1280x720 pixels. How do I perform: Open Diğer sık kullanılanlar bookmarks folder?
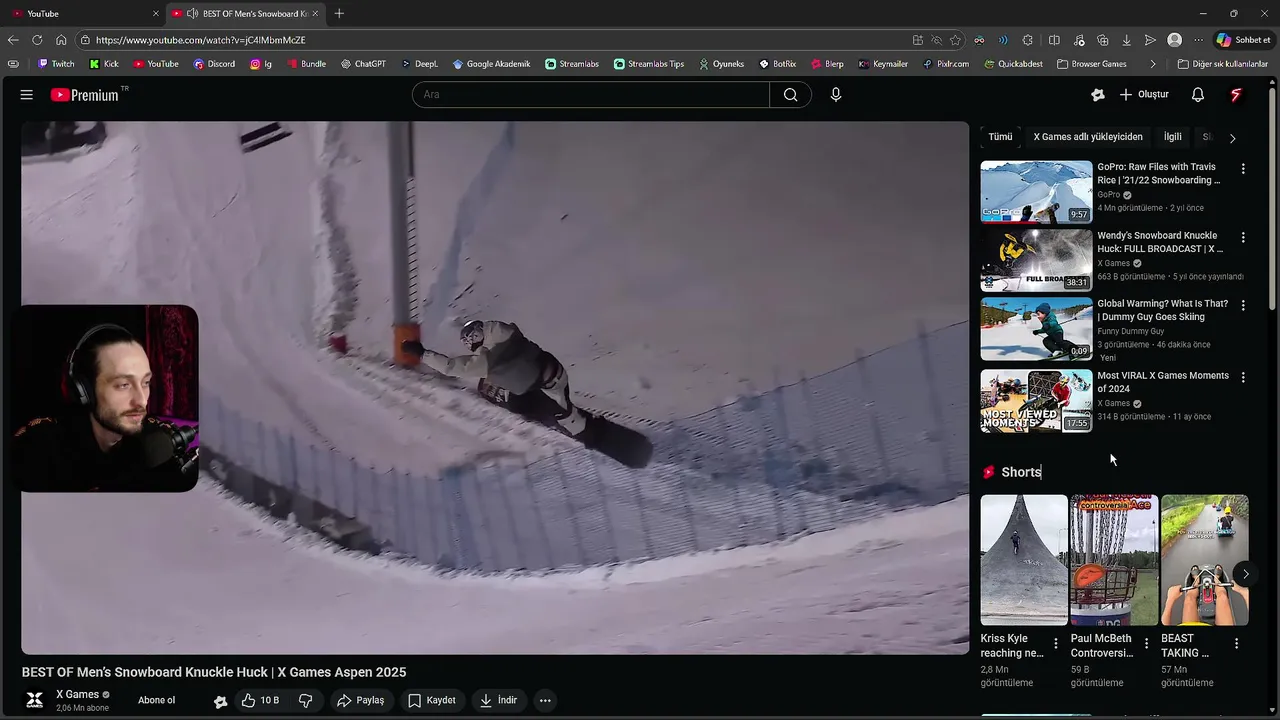(x=1222, y=64)
